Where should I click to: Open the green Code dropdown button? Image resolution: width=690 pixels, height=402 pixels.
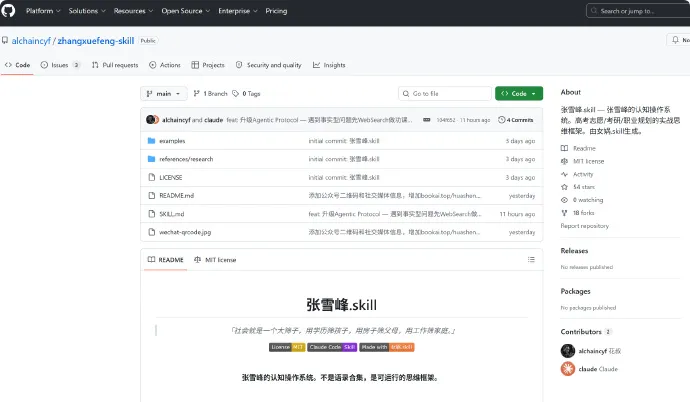tap(519, 93)
